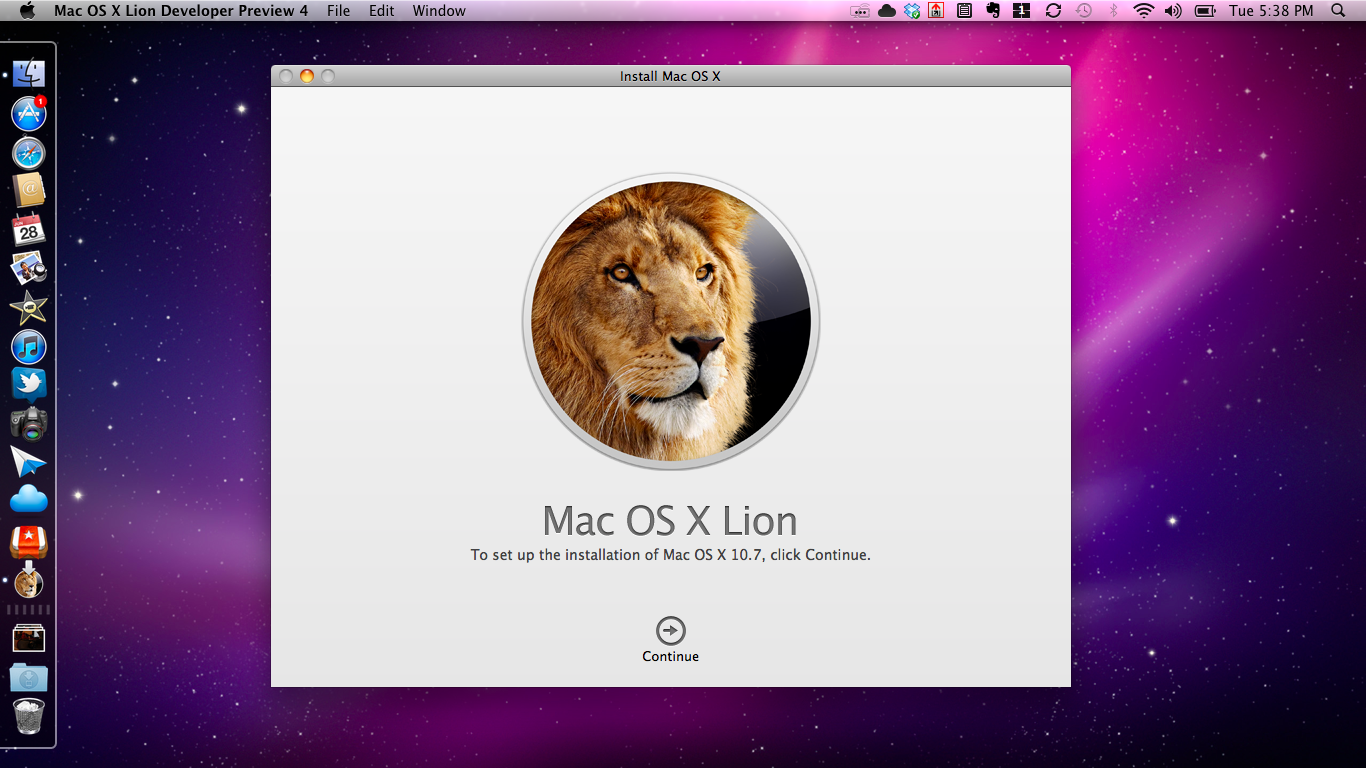Launch iMovie star icon in Dock
This screenshot has height=768, width=1366.
[x=29, y=308]
